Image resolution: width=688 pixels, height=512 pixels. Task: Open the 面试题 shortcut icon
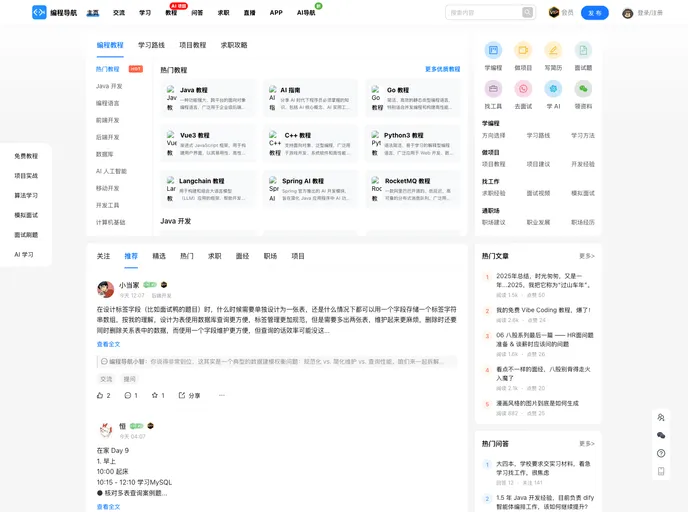click(x=583, y=50)
